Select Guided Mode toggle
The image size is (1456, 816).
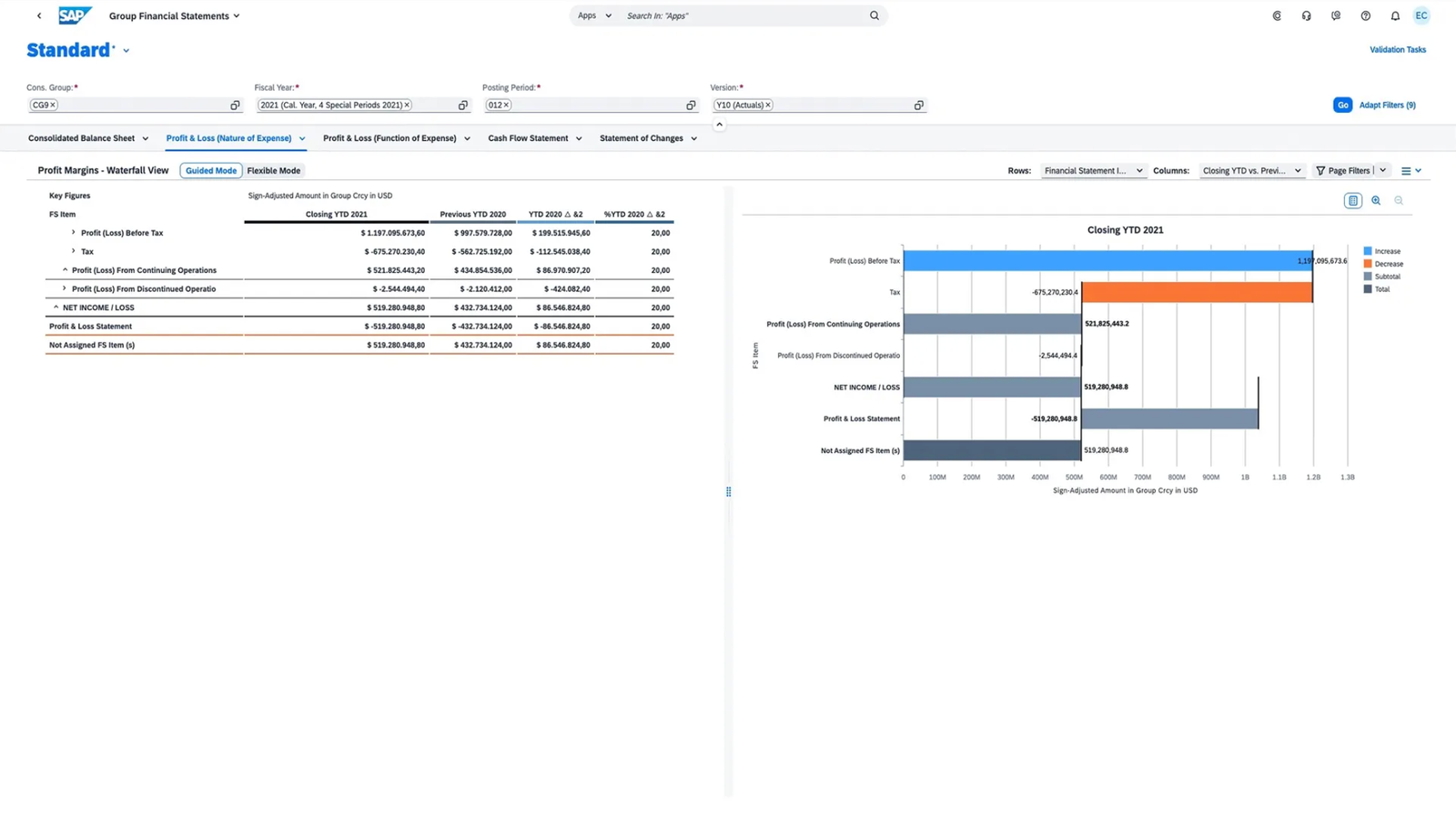click(x=211, y=170)
